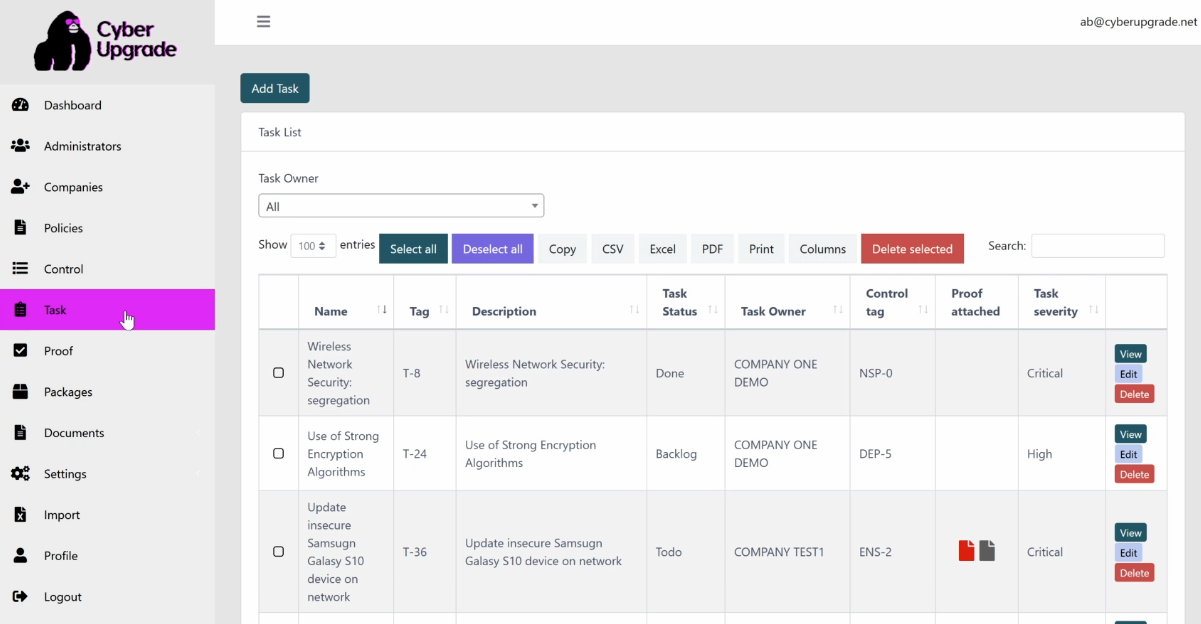Open the Dashboard gauge icon

point(20,105)
